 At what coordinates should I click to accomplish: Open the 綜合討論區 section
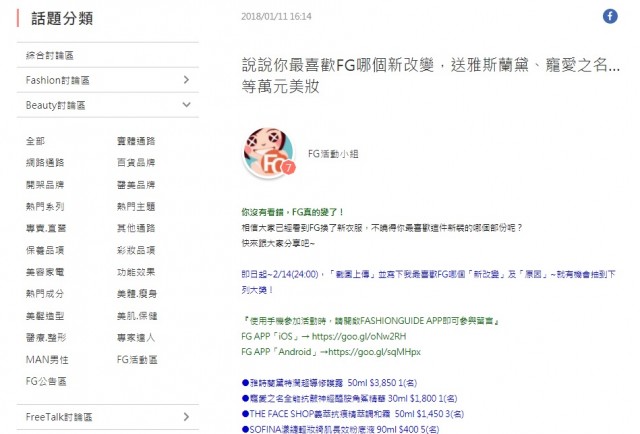[x=49, y=55]
